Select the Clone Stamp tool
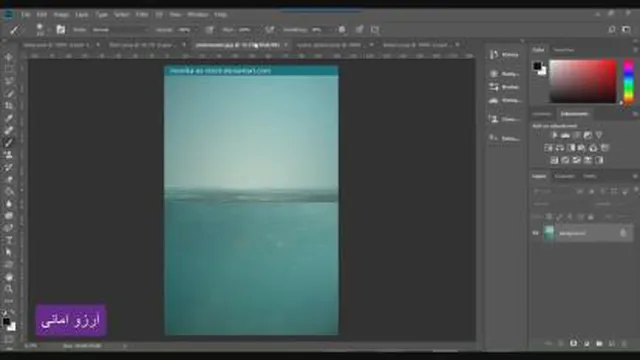640x360 pixels. (9, 155)
